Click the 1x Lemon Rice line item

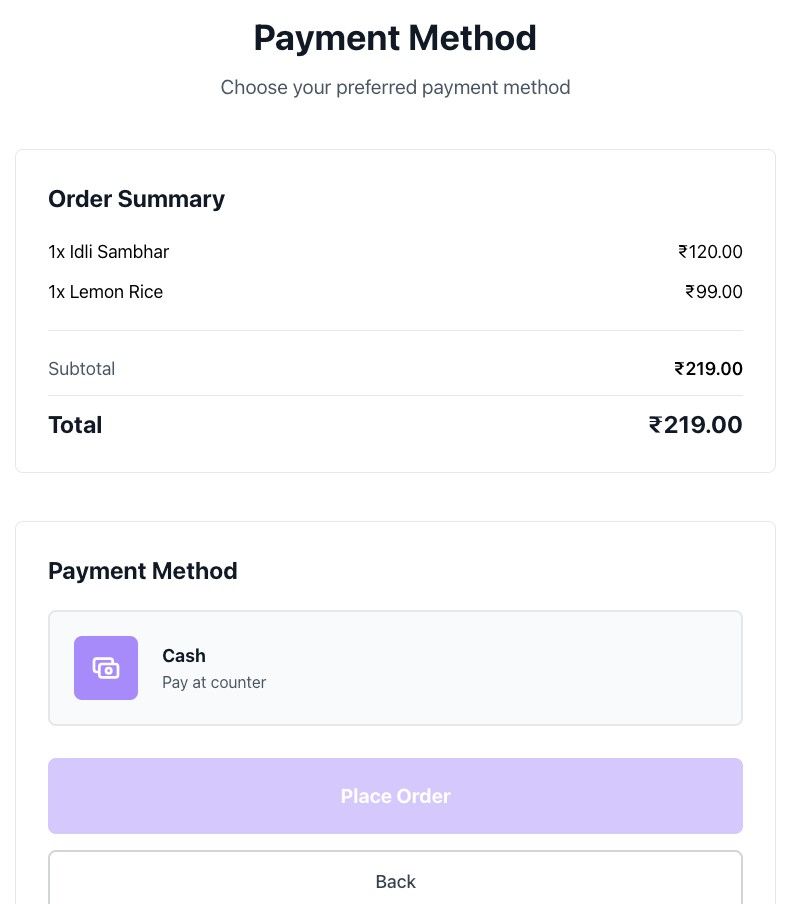point(106,292)
